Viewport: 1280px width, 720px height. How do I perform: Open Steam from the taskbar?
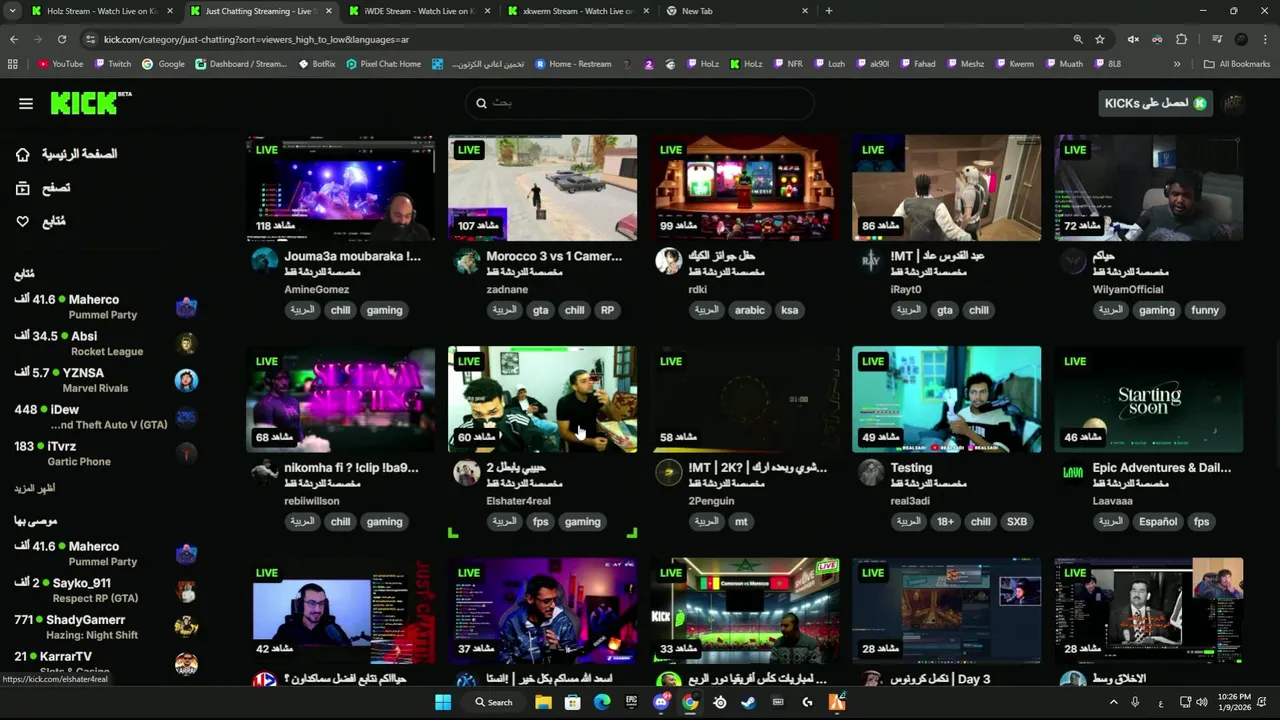tap(749, 702)
